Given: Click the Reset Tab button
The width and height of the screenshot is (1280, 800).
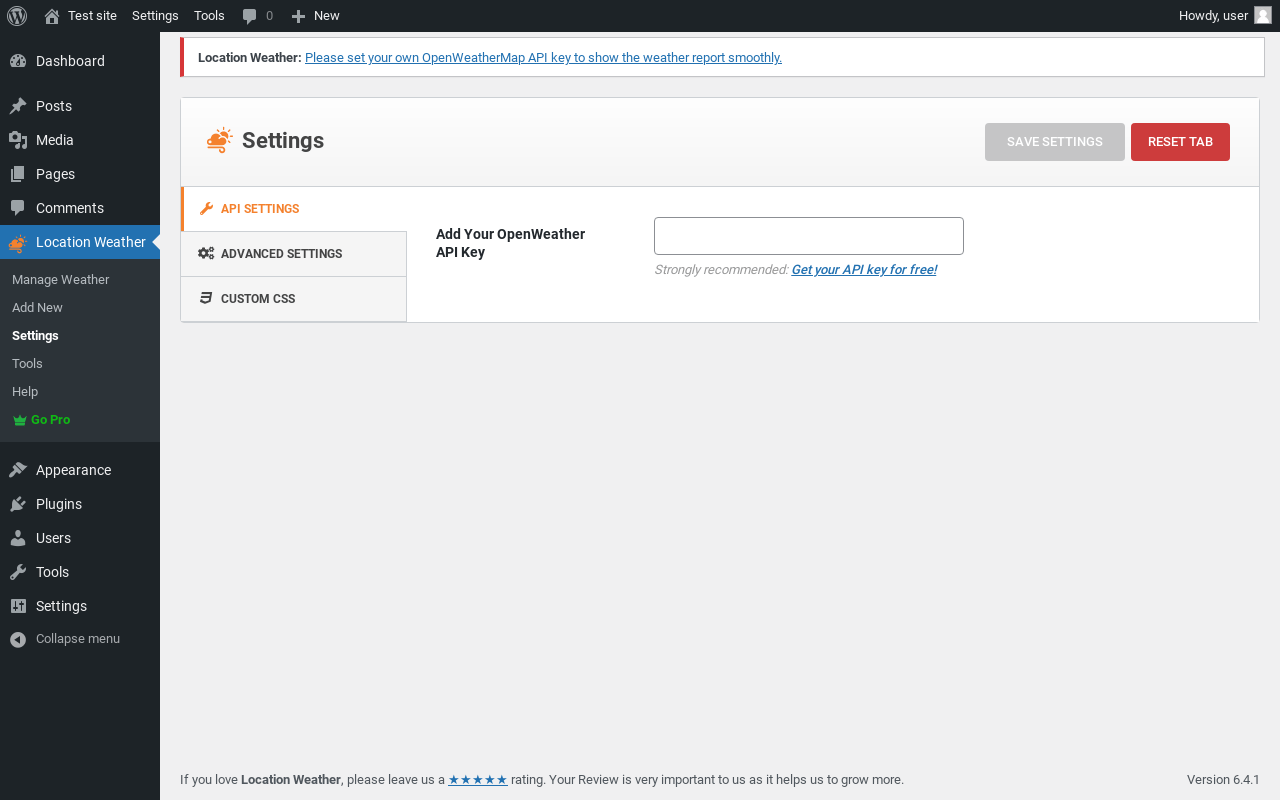Looking at the screenshot, I should pos(1180,142).
